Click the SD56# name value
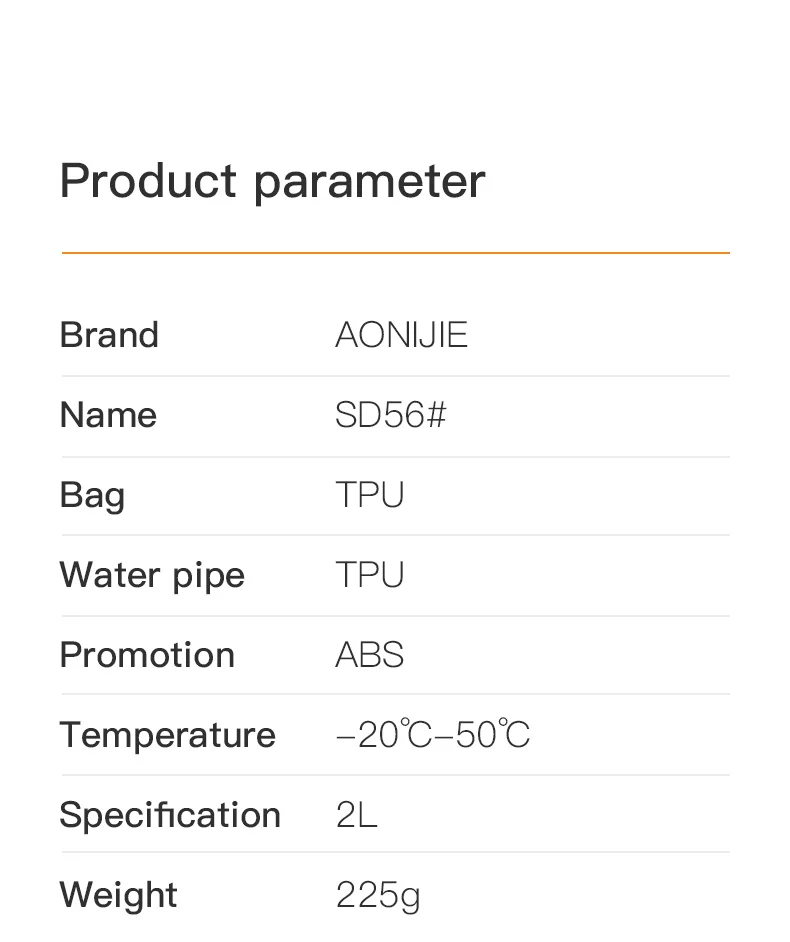This screenshot has width=790, height=942. (390, 415)
